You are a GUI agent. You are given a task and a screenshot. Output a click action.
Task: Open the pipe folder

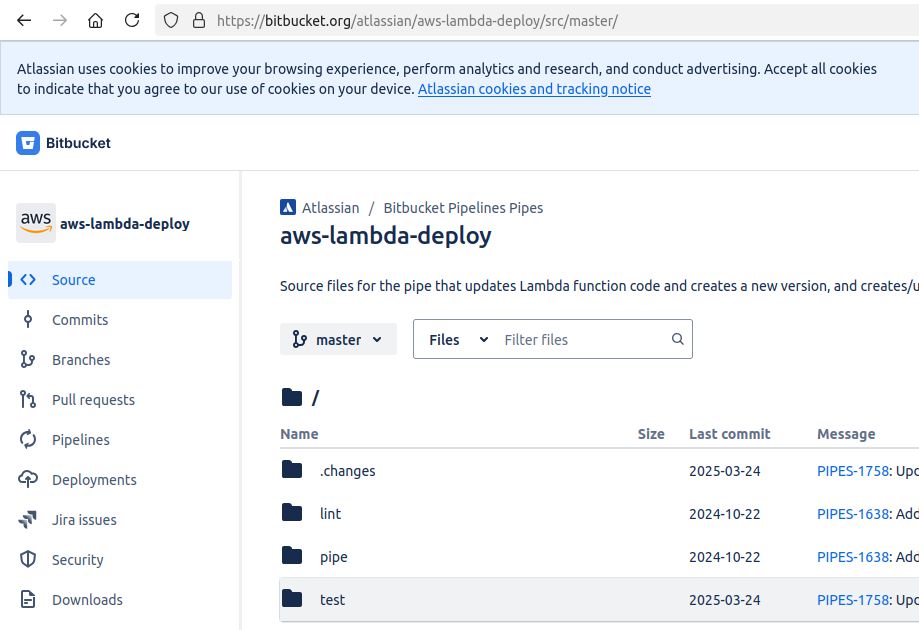click(x=333, y=557)
